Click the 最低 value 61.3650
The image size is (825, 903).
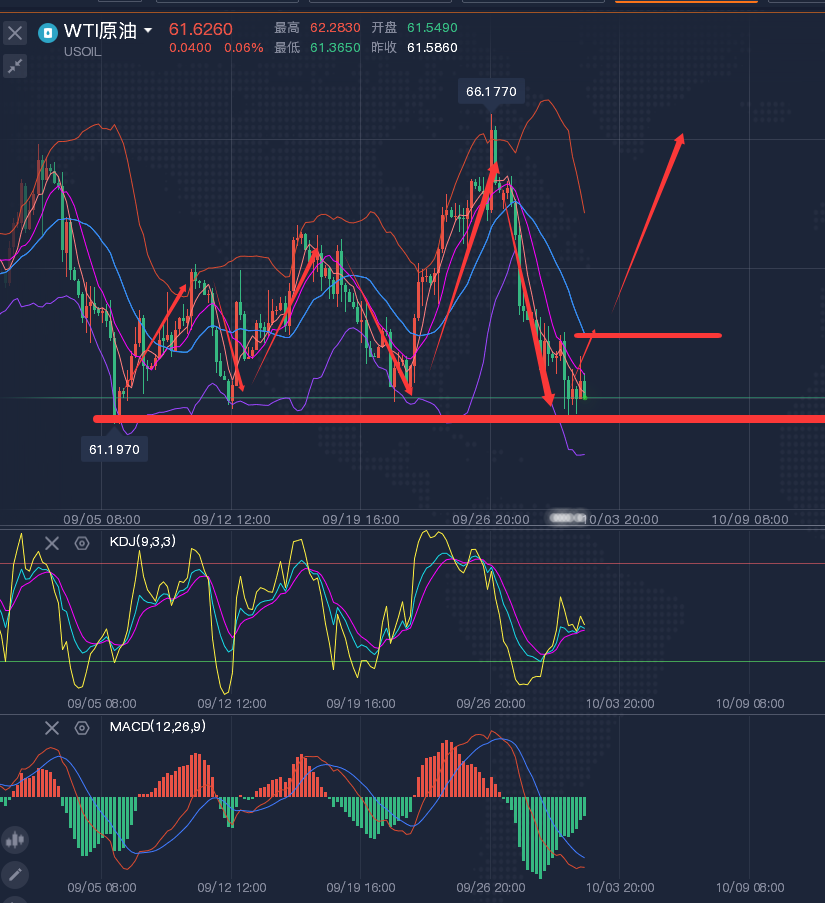click(335, 48)
